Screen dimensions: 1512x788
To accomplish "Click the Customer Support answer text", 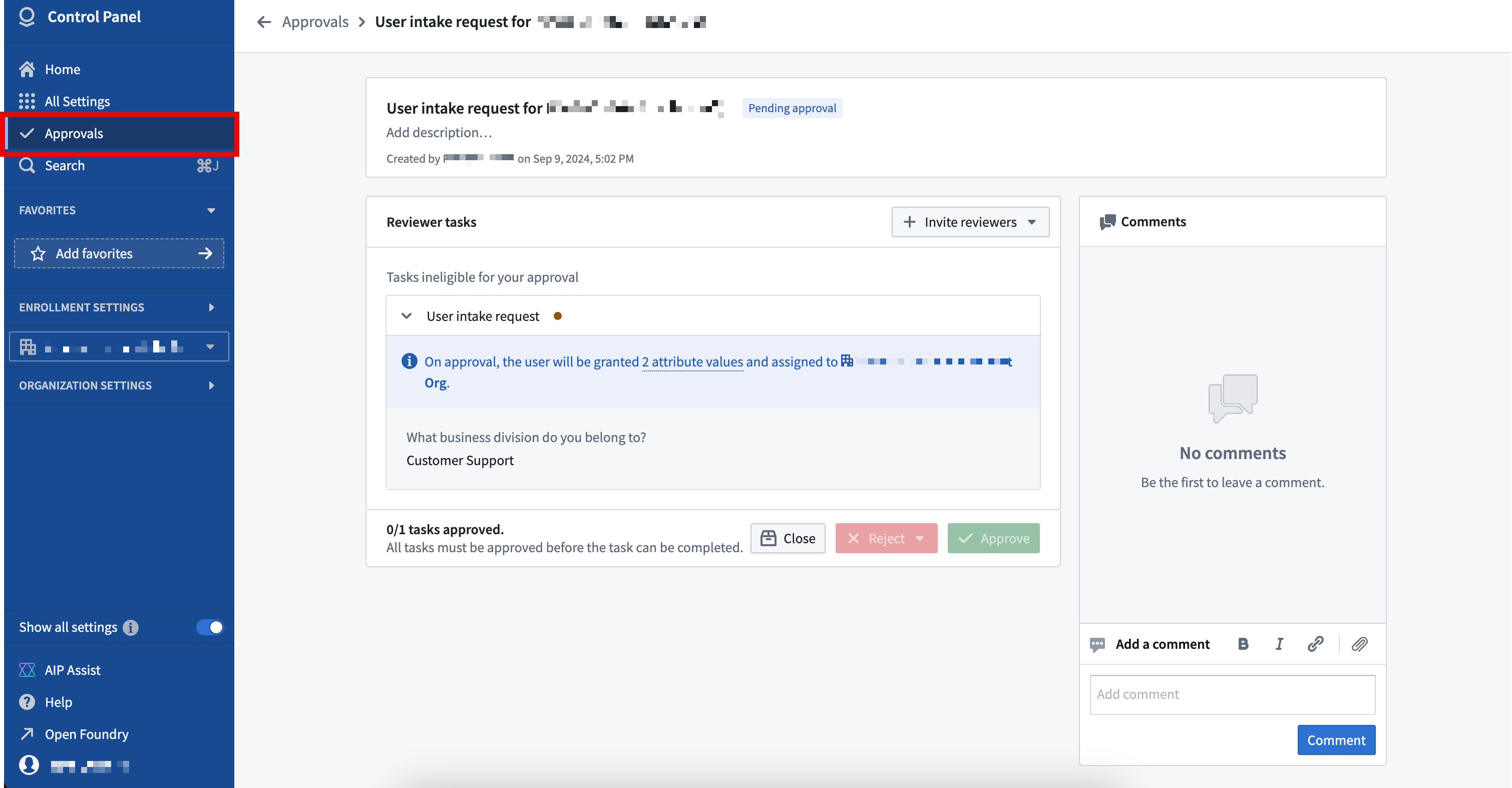I will pyautogui.click(x=460, y=461).
